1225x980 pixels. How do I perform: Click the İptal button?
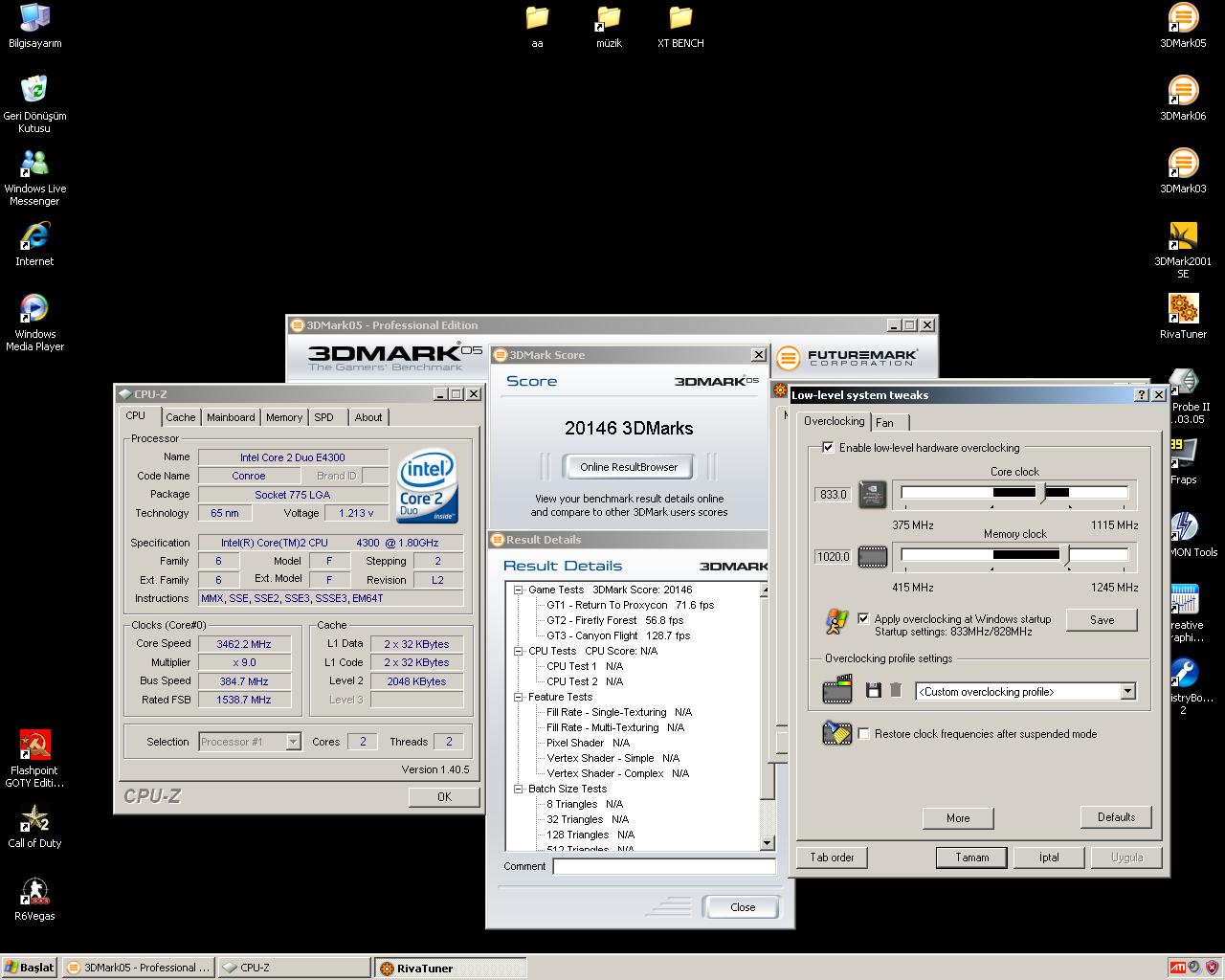click(x=1049, y=857)
